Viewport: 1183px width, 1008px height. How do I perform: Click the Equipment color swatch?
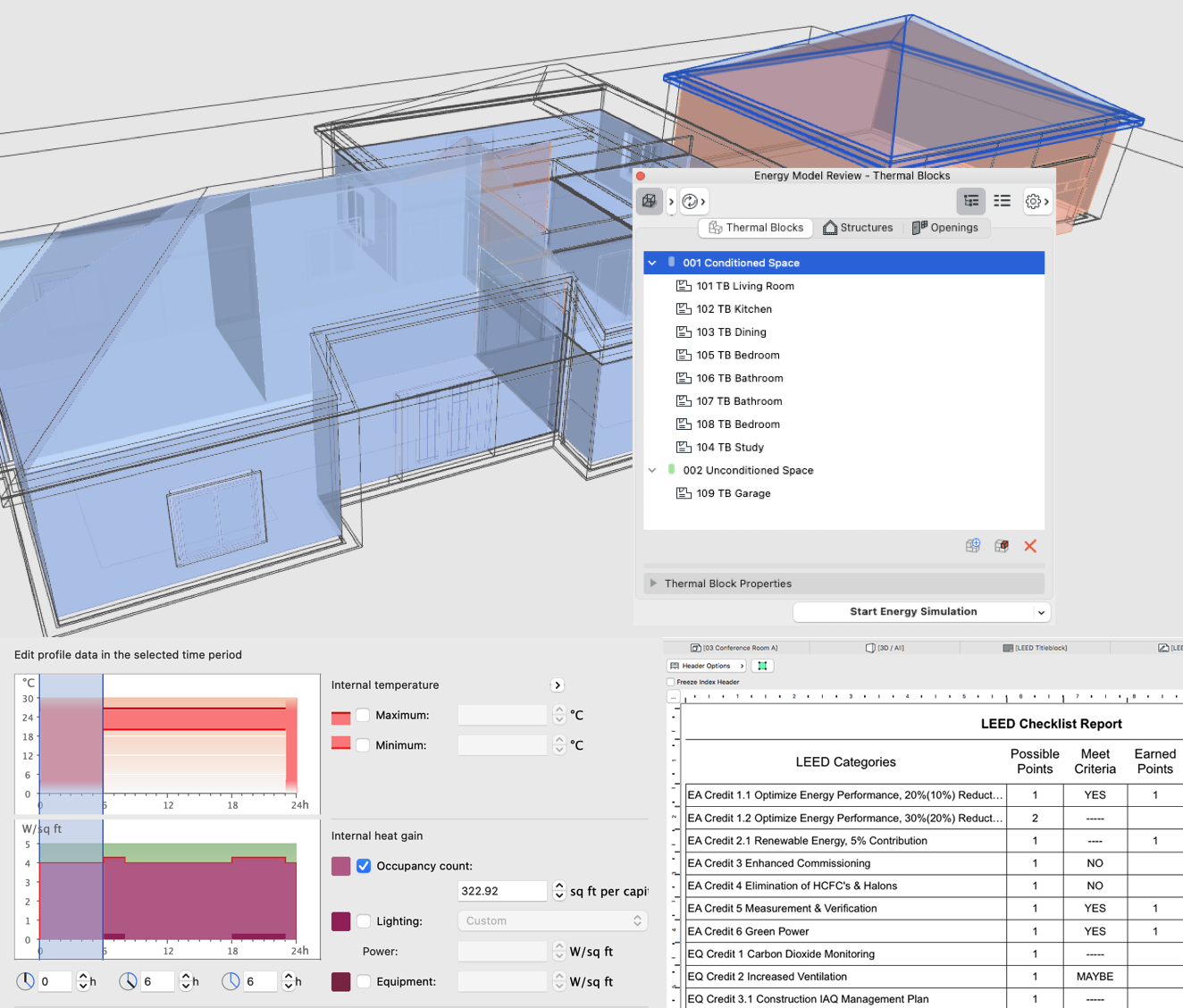(x=340, y=981)
